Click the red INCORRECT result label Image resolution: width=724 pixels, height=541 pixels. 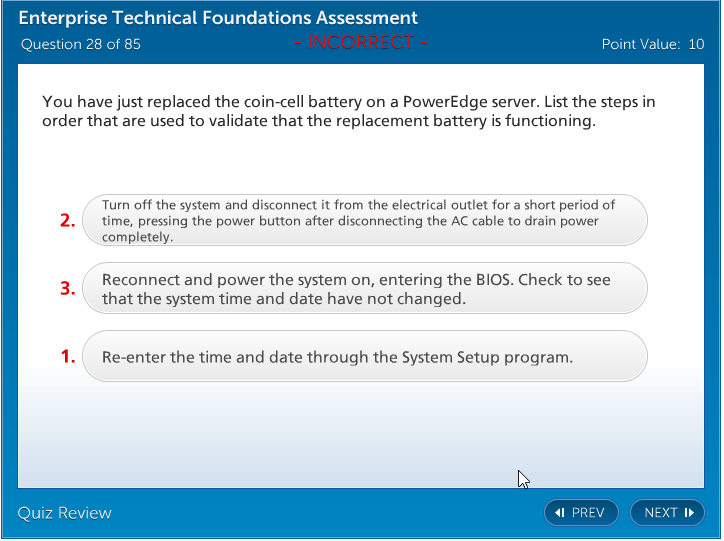coord(362,43)
